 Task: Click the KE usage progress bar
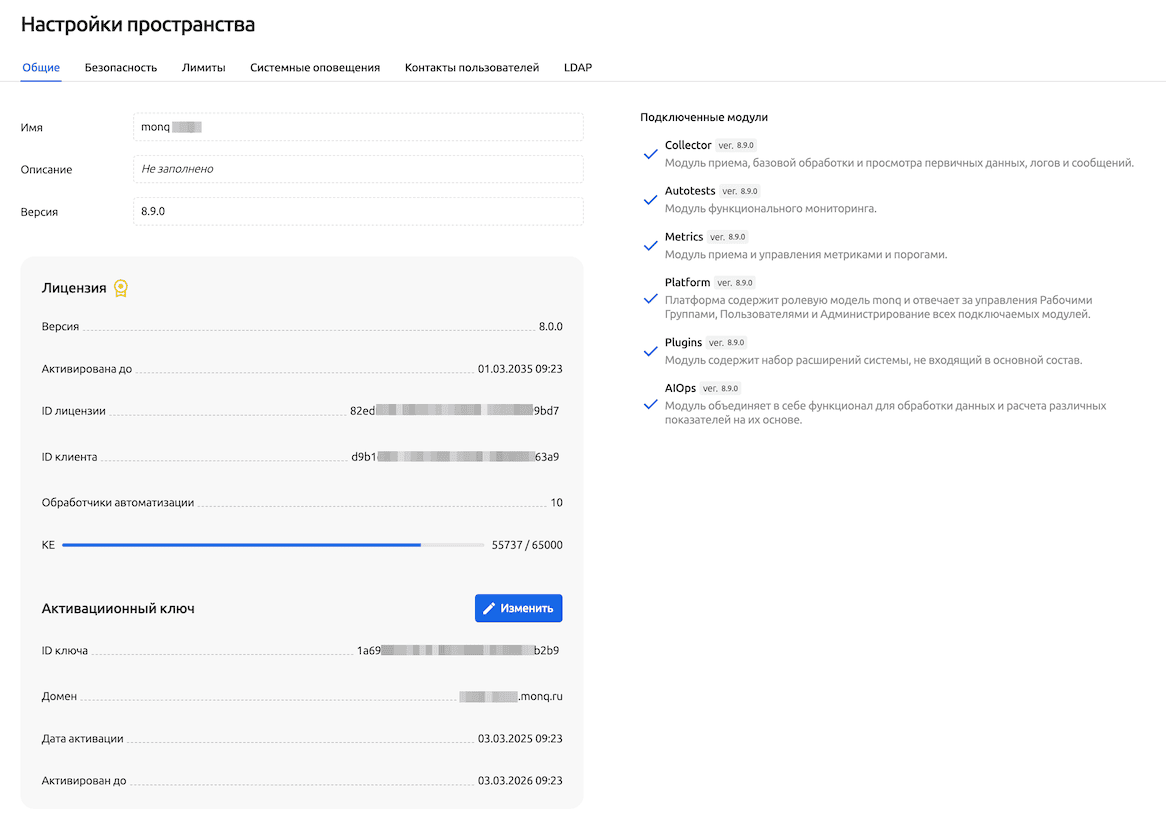[x=273, y=545]
